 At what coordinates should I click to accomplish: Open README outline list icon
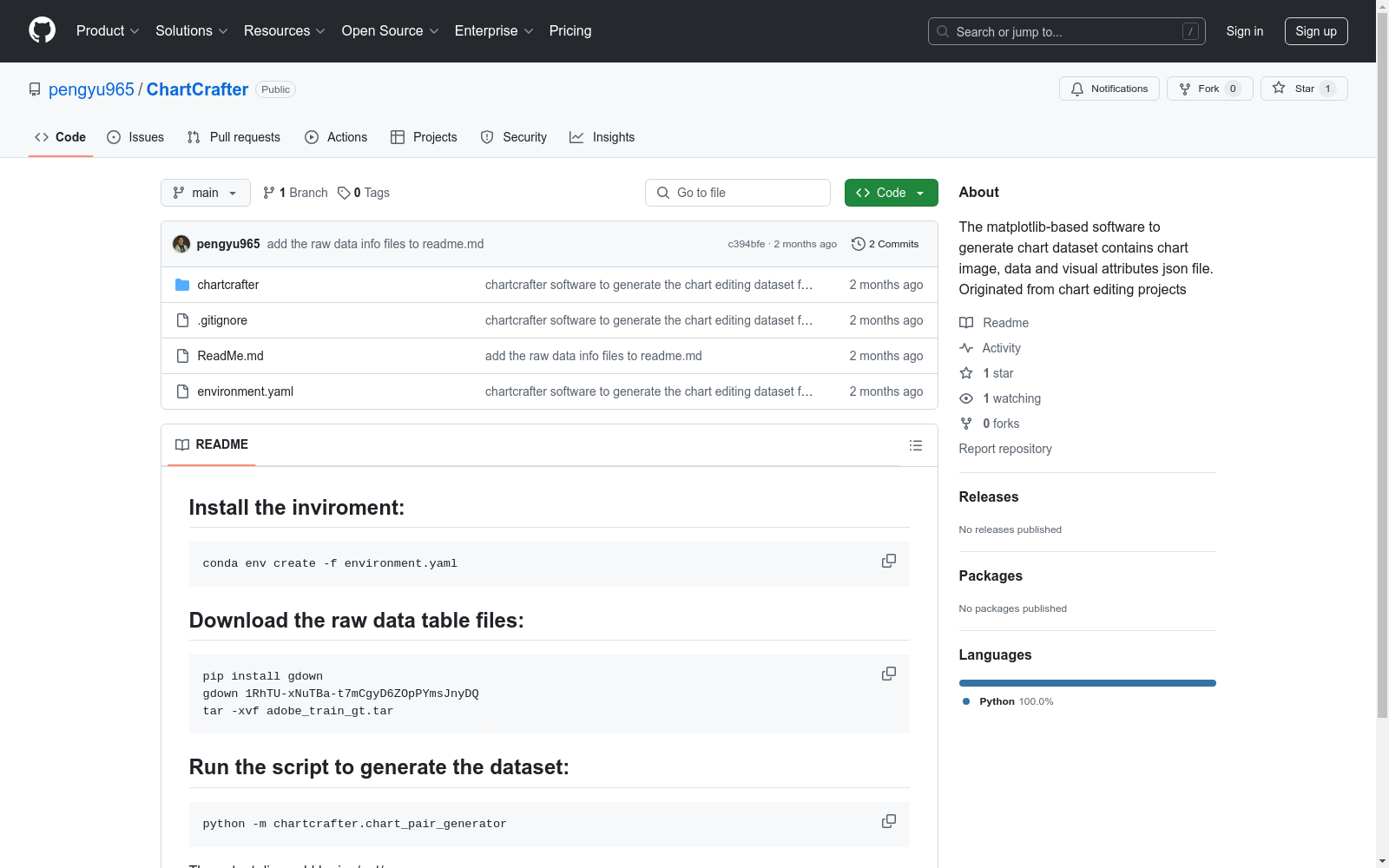916,445
